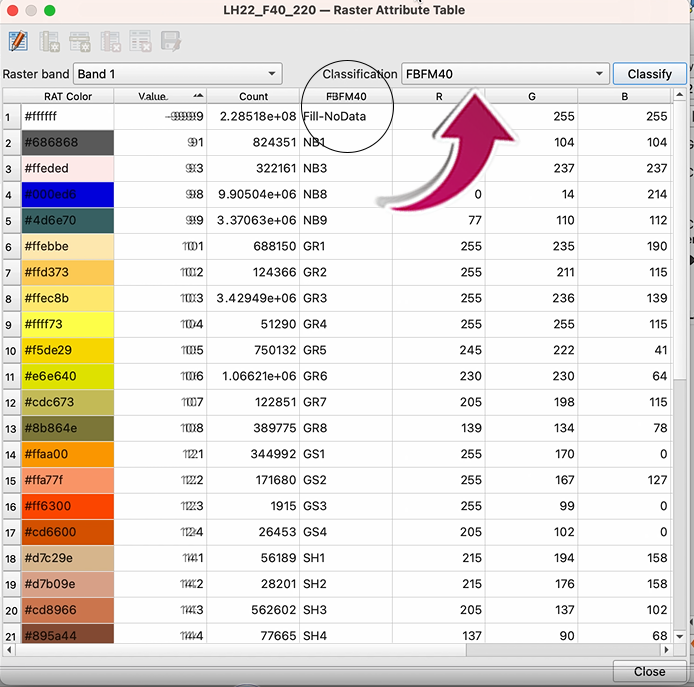Screen dimensions: 694x687
Task: Select row 10 header in the table
Action: tap(10, 350)
